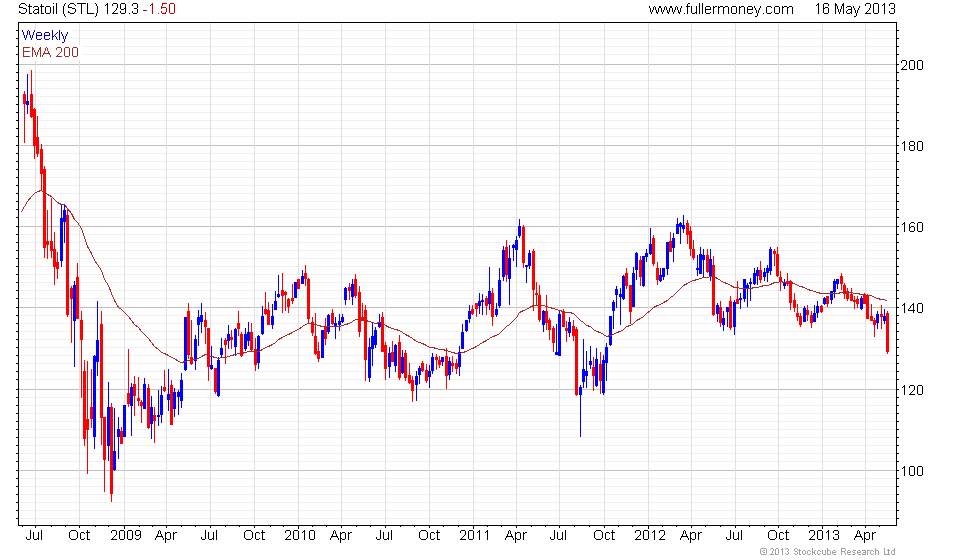Viewport: 980px width, 560px height.
Task: Click the 16 May 2013 date
Action: click(854, 9)
